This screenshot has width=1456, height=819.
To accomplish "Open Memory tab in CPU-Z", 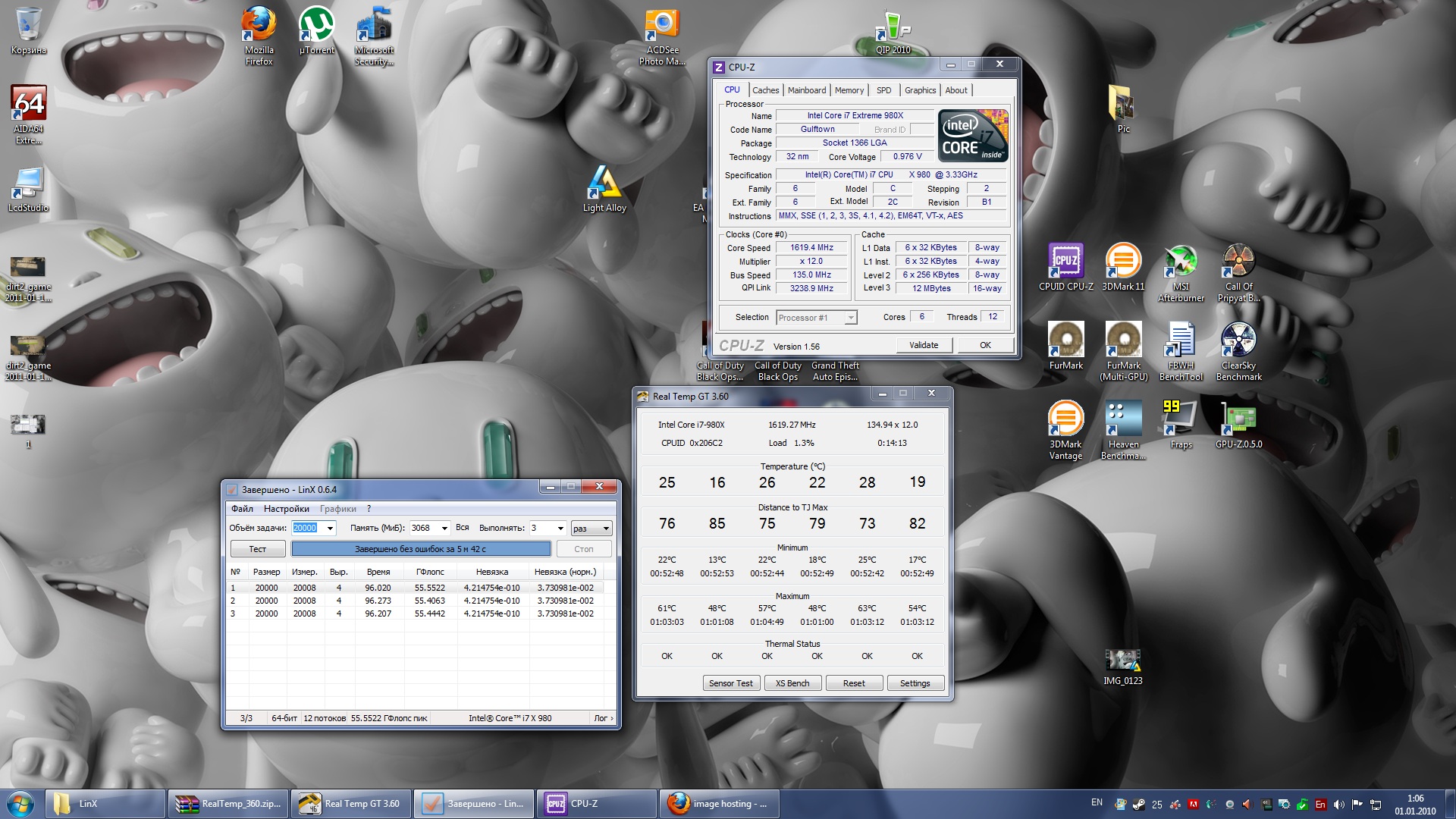I will 849,90.
